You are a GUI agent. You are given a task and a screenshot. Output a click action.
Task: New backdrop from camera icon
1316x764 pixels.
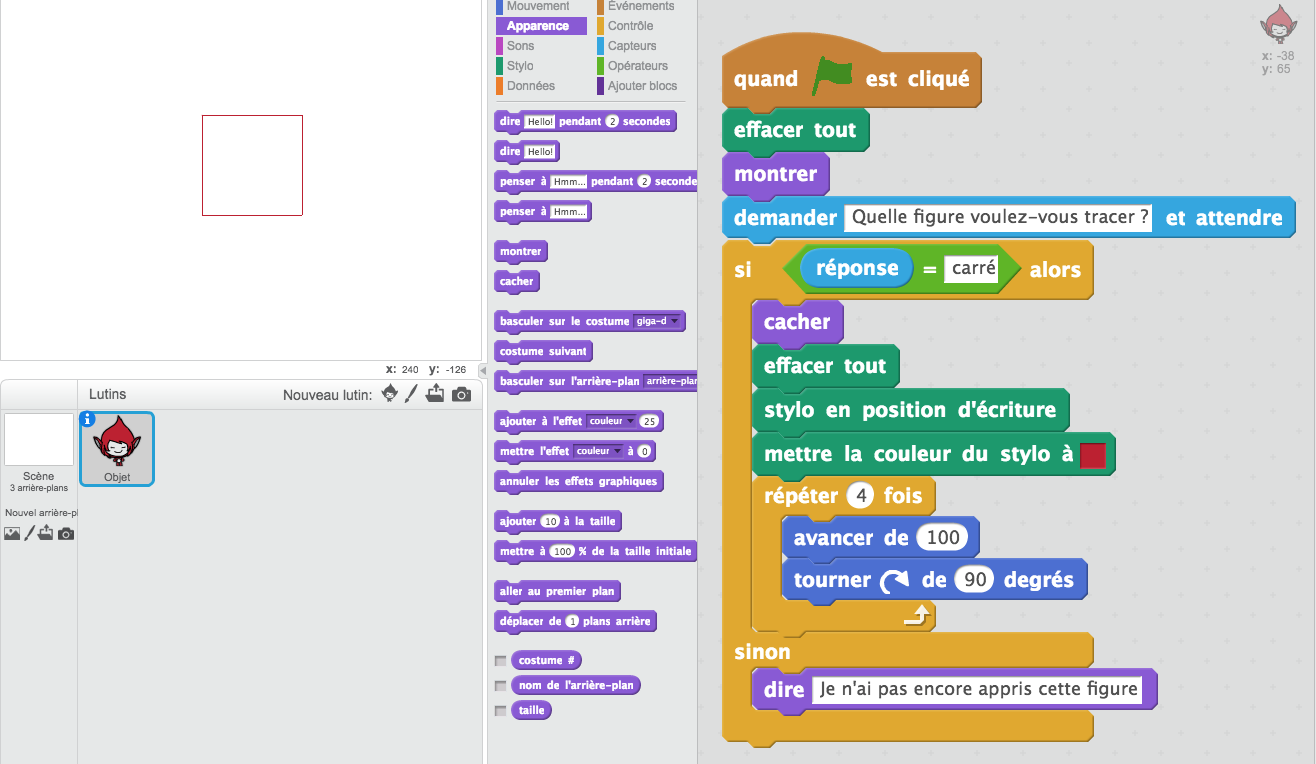click(x=66, y=534)
